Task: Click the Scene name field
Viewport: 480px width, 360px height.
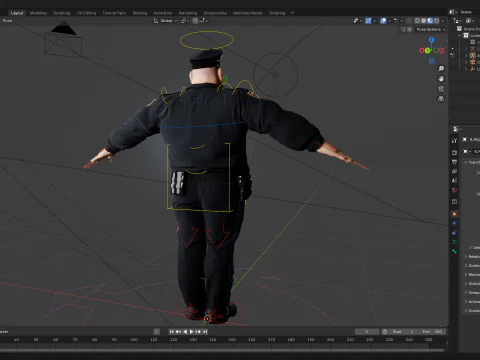Action: click(x=469, y=12)
